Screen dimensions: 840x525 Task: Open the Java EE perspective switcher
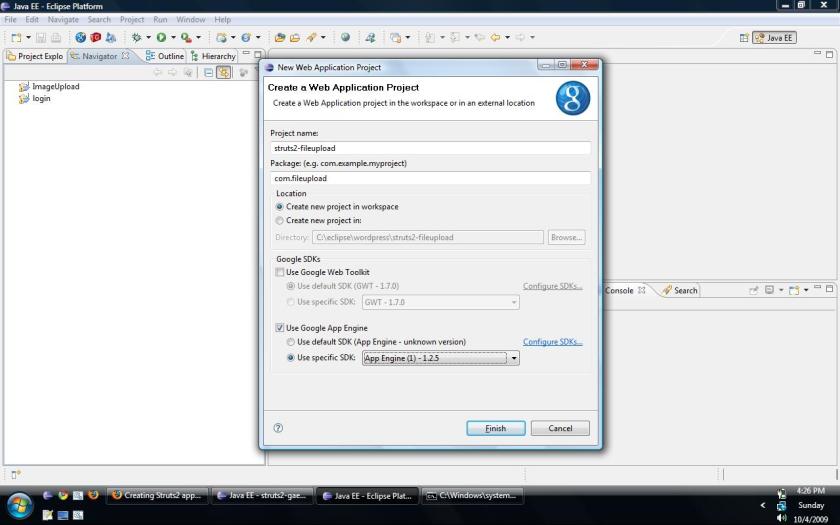click(x=773, y=38)
